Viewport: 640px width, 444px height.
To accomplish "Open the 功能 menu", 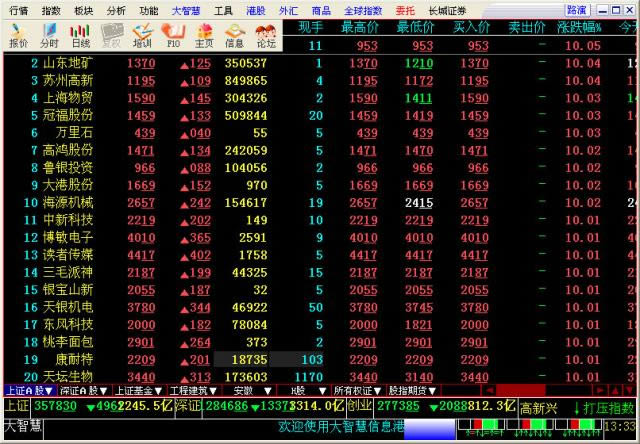I will pos(149,11).
